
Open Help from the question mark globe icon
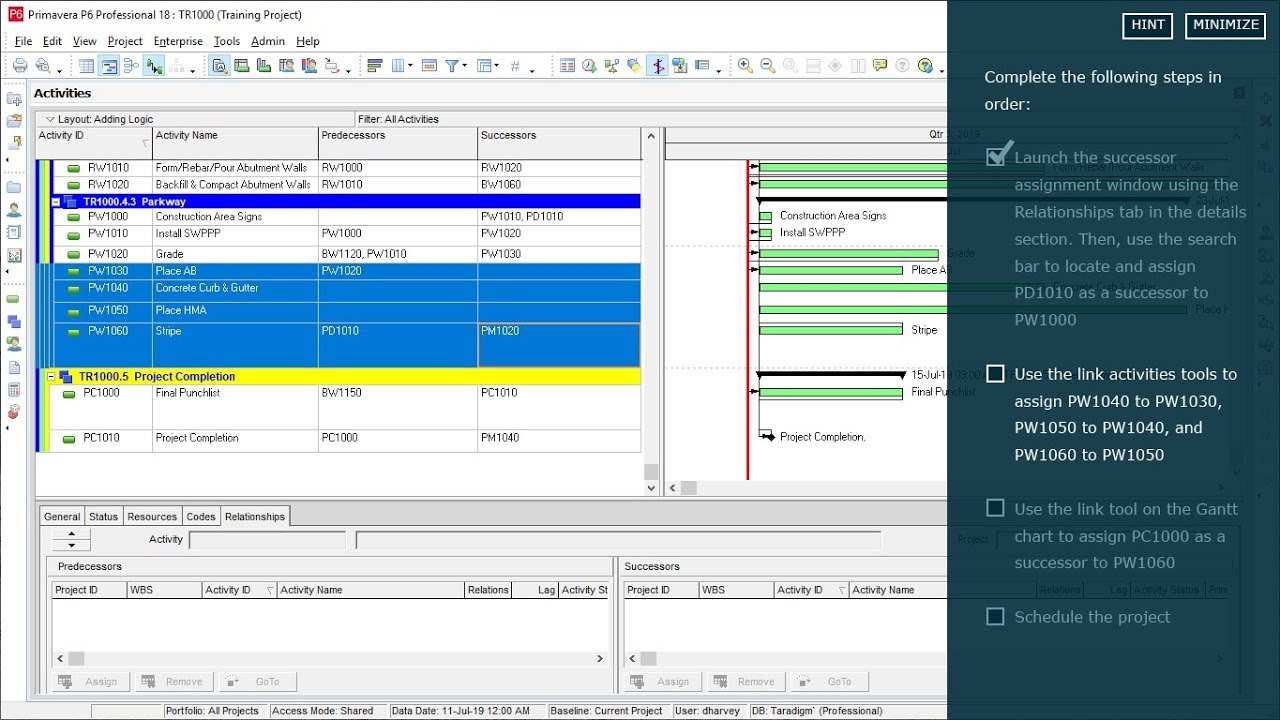tap(925, 66)
